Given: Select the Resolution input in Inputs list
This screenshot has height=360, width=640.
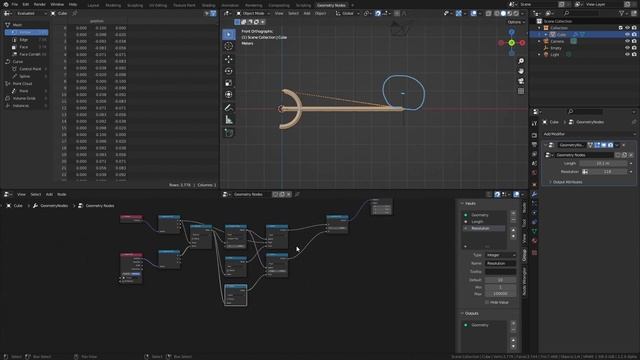Looking at the screenshot, I should click(484, 229).
